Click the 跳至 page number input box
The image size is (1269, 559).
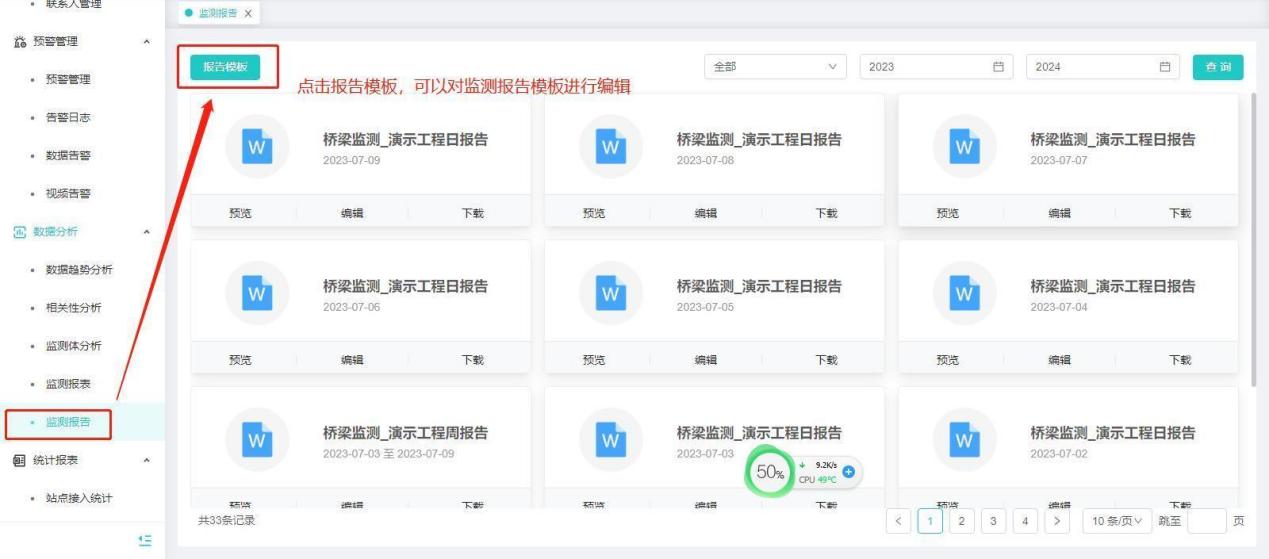(1206, 521)
